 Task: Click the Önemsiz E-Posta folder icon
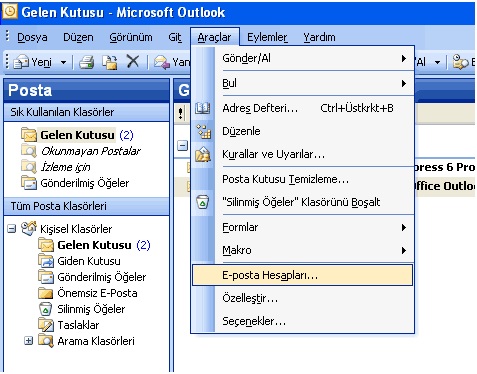tap(46, 293)
